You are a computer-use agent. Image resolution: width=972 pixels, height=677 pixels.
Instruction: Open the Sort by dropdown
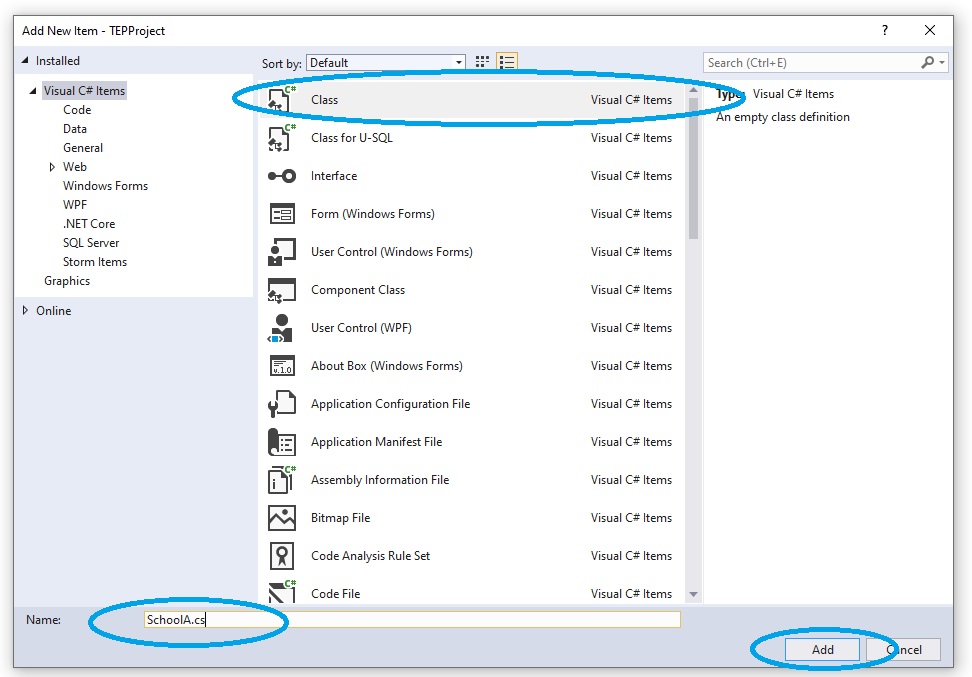(x=460, y=61)
